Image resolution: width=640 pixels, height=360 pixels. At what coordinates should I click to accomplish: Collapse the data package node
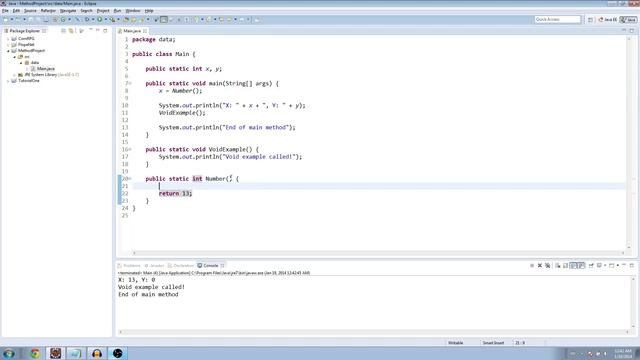tap(21, 63)
